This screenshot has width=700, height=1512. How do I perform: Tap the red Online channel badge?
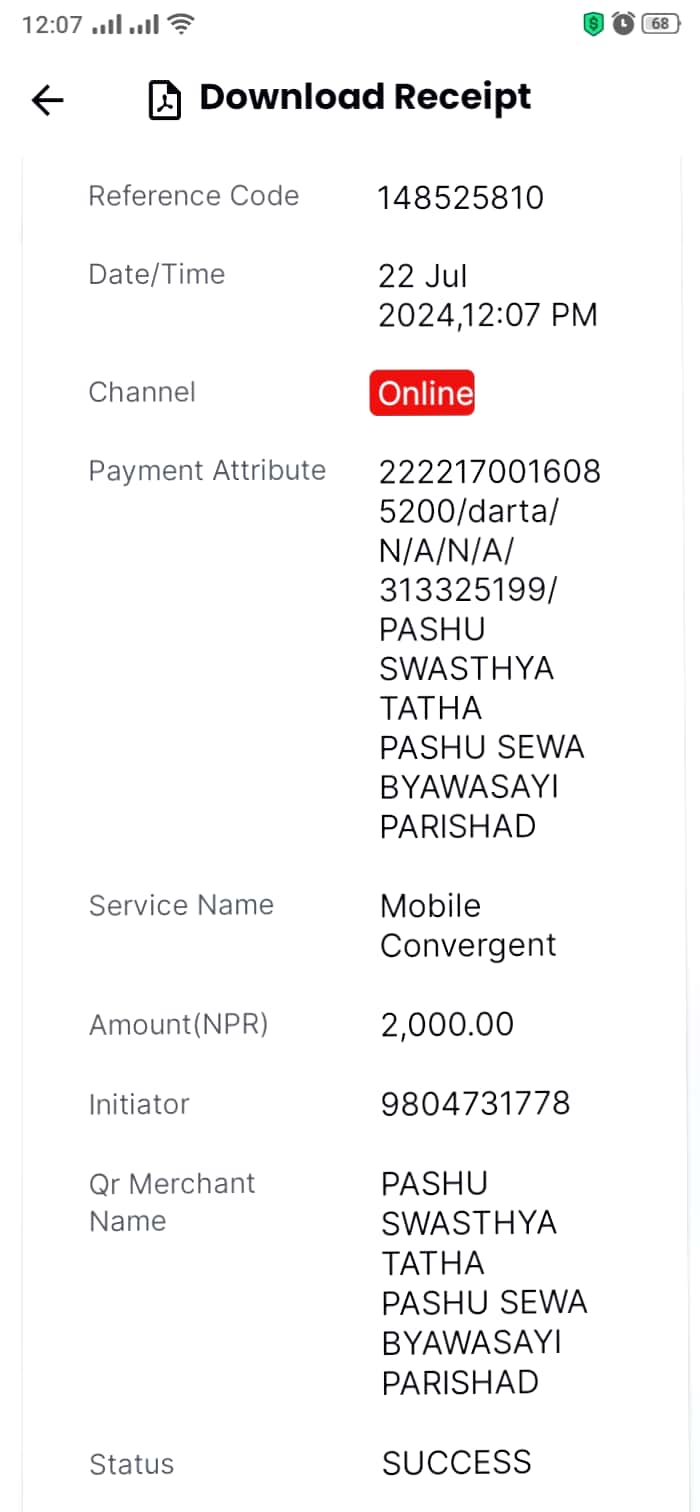(x=422, y=393)
